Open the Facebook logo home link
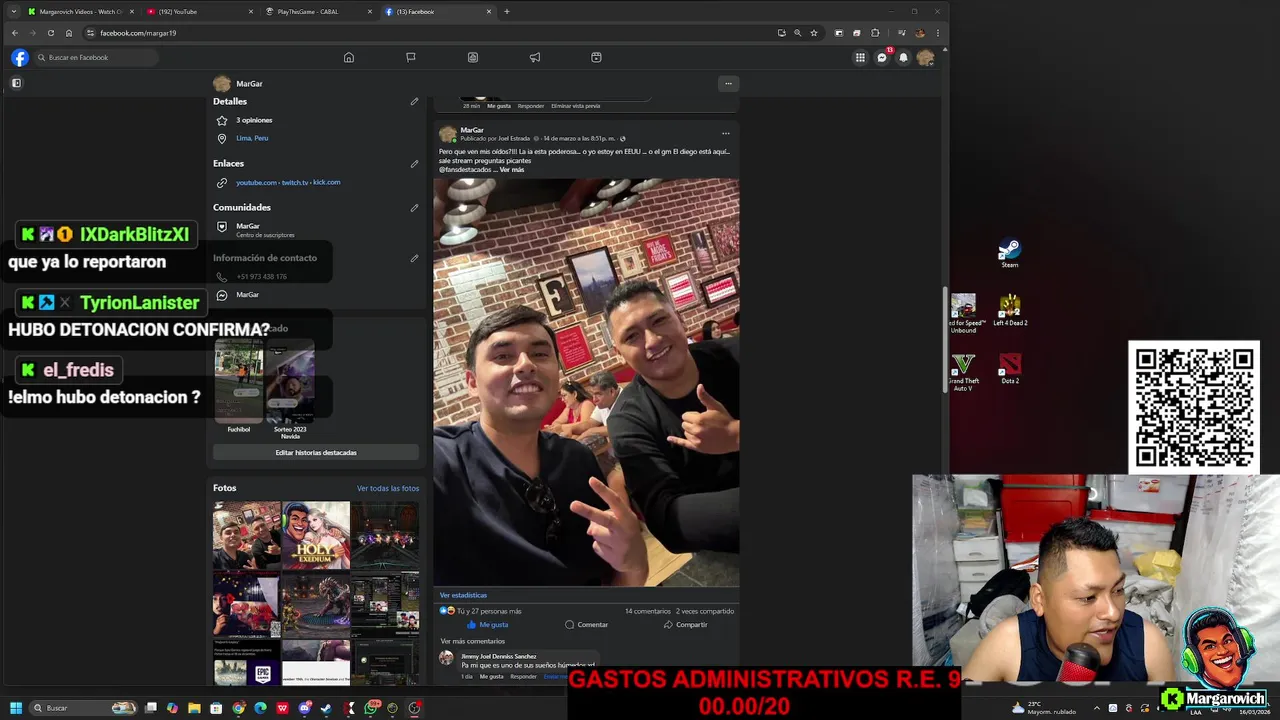This screenshot has width=1280, height=720. [x=19, y=57]
